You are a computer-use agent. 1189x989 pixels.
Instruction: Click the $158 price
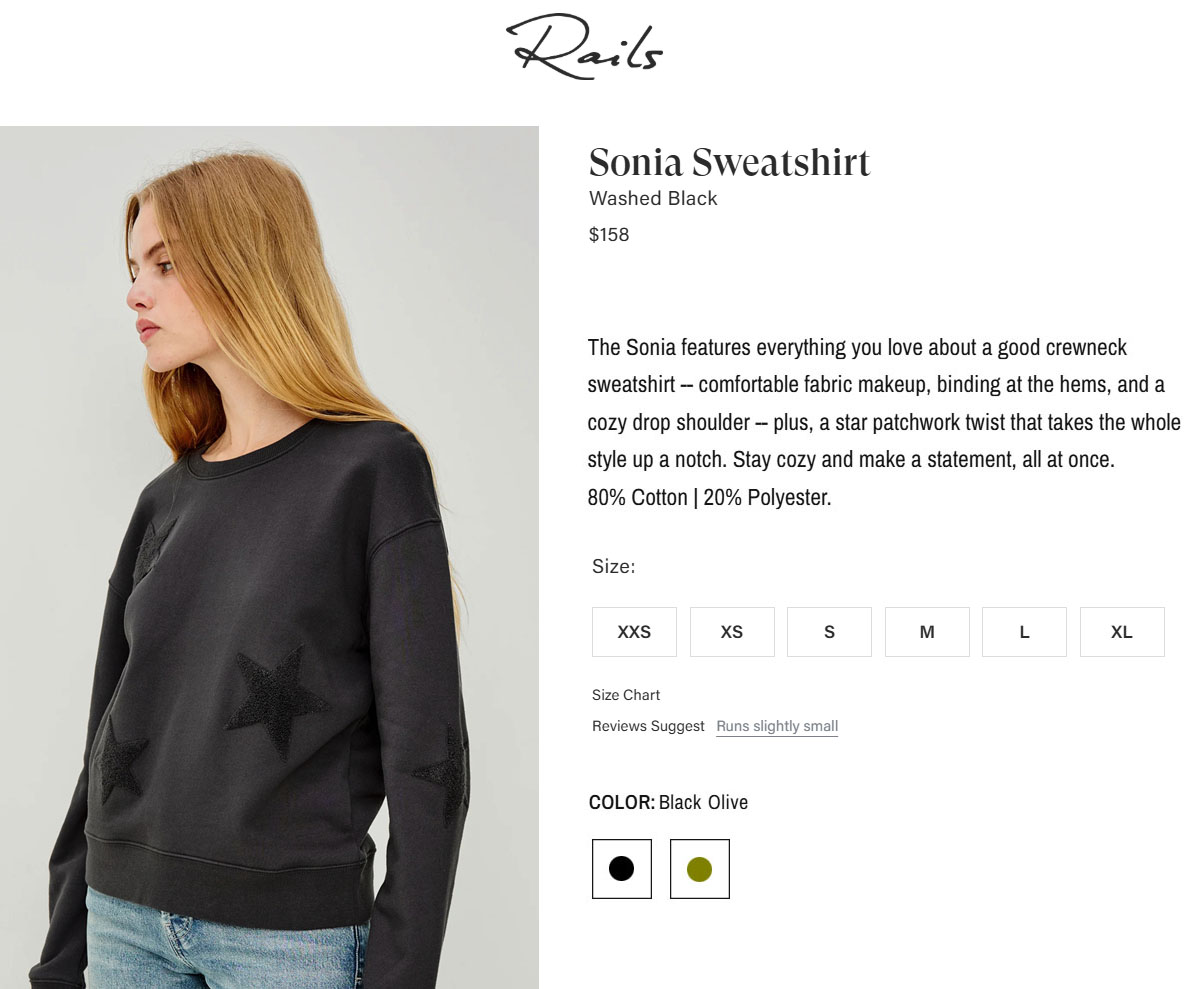click(x=609, y=234)
